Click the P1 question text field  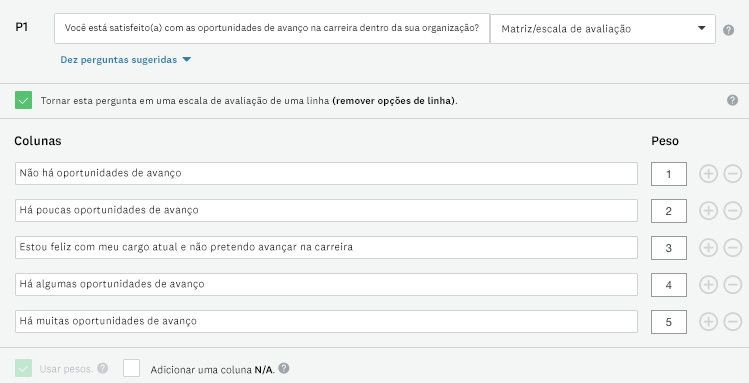tap(272, 28)
